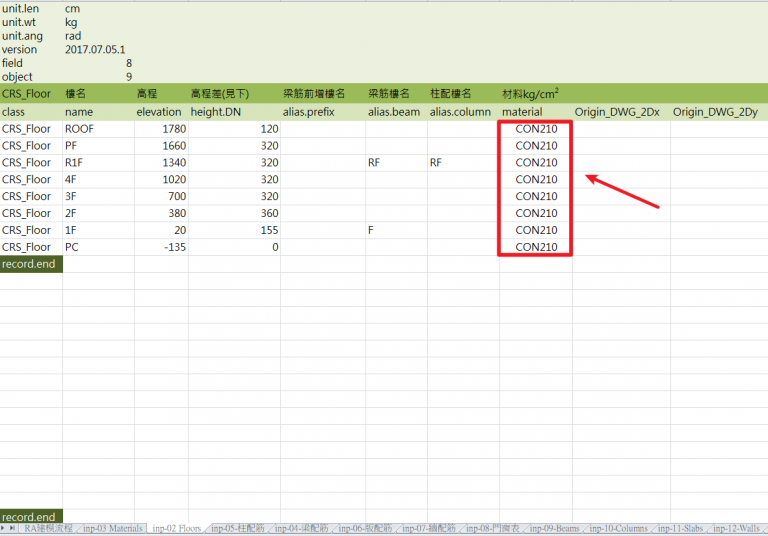Click the elevation cell showing 1780
Screen dimensions: 768x536
160,129
